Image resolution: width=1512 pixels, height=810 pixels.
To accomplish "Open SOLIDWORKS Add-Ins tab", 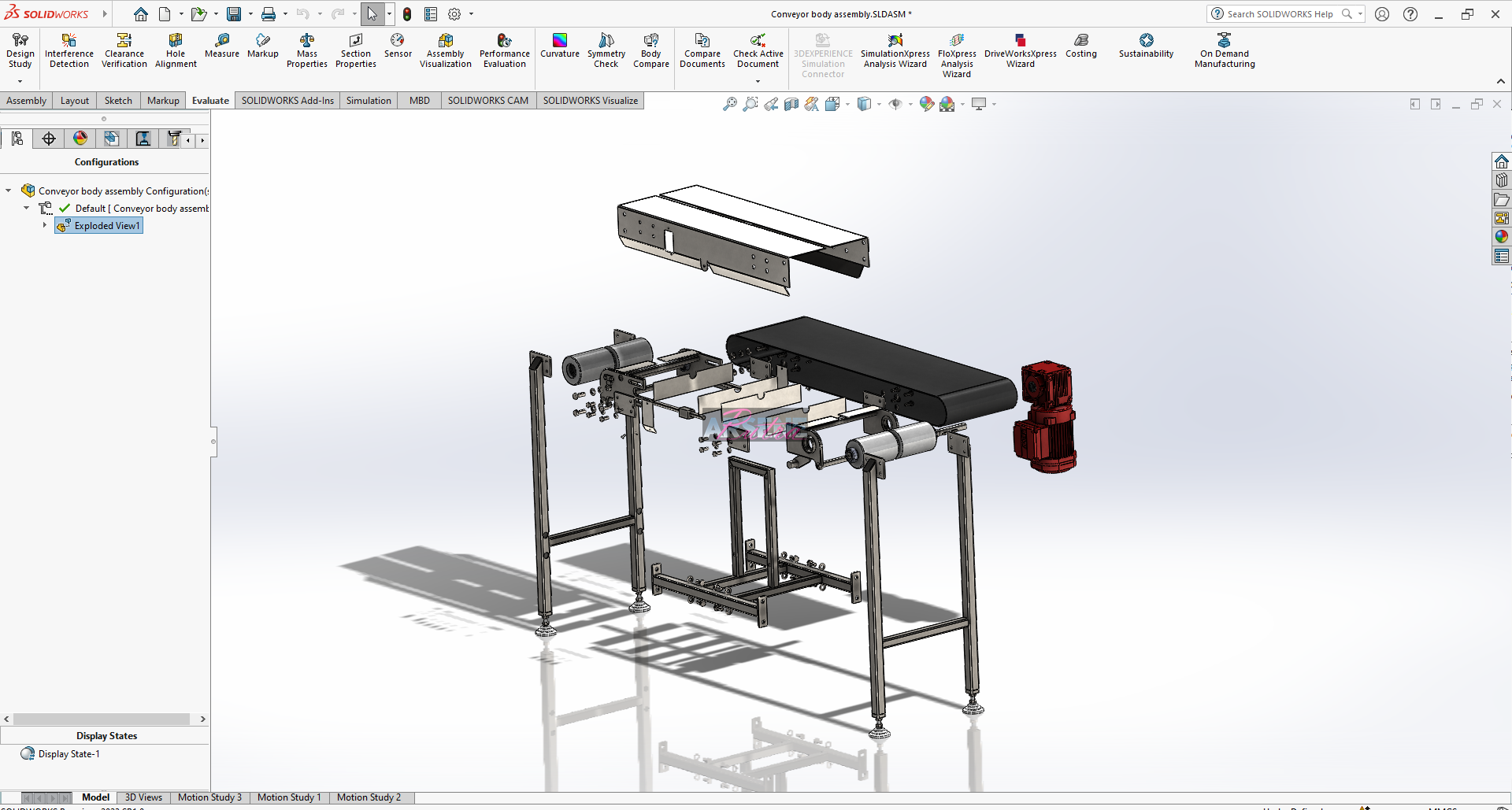I will [x=287, y=101].
